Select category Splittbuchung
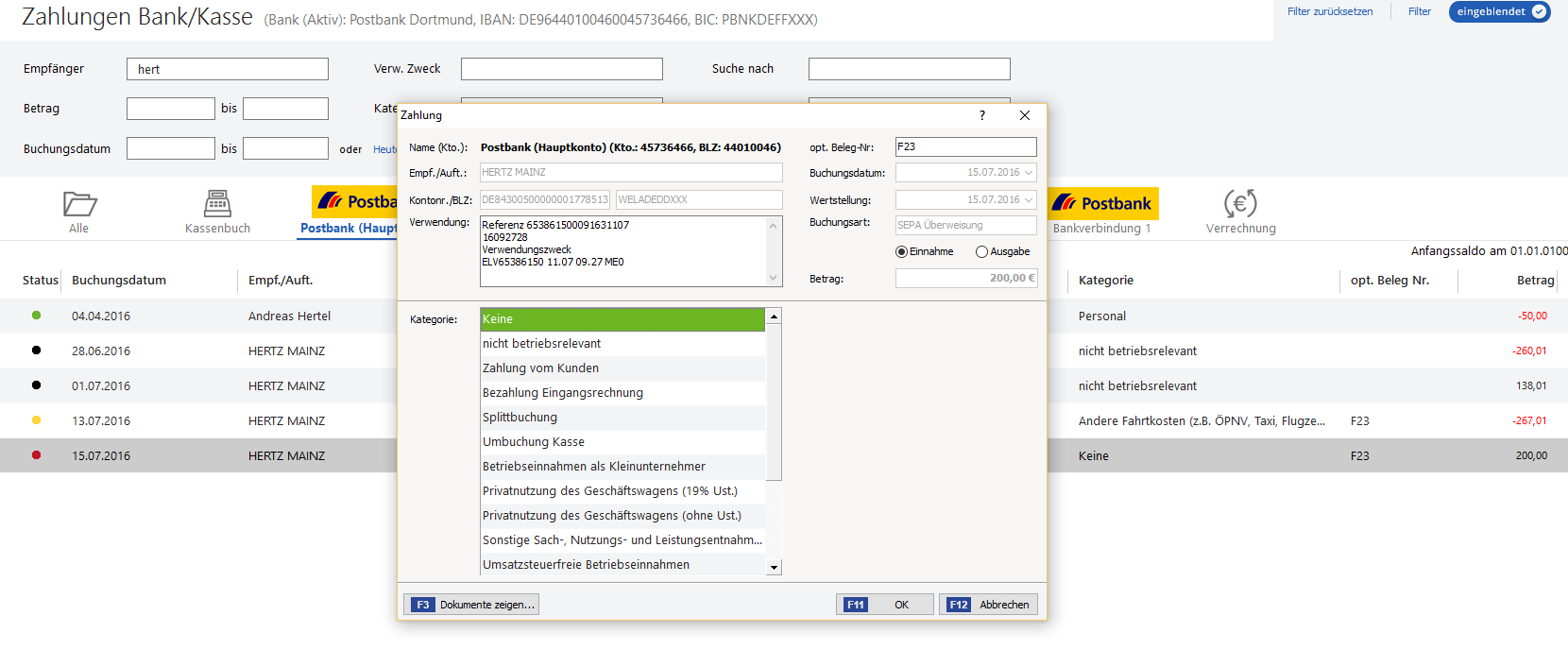This screenshot has width=1568, height=650. point(622,418)
